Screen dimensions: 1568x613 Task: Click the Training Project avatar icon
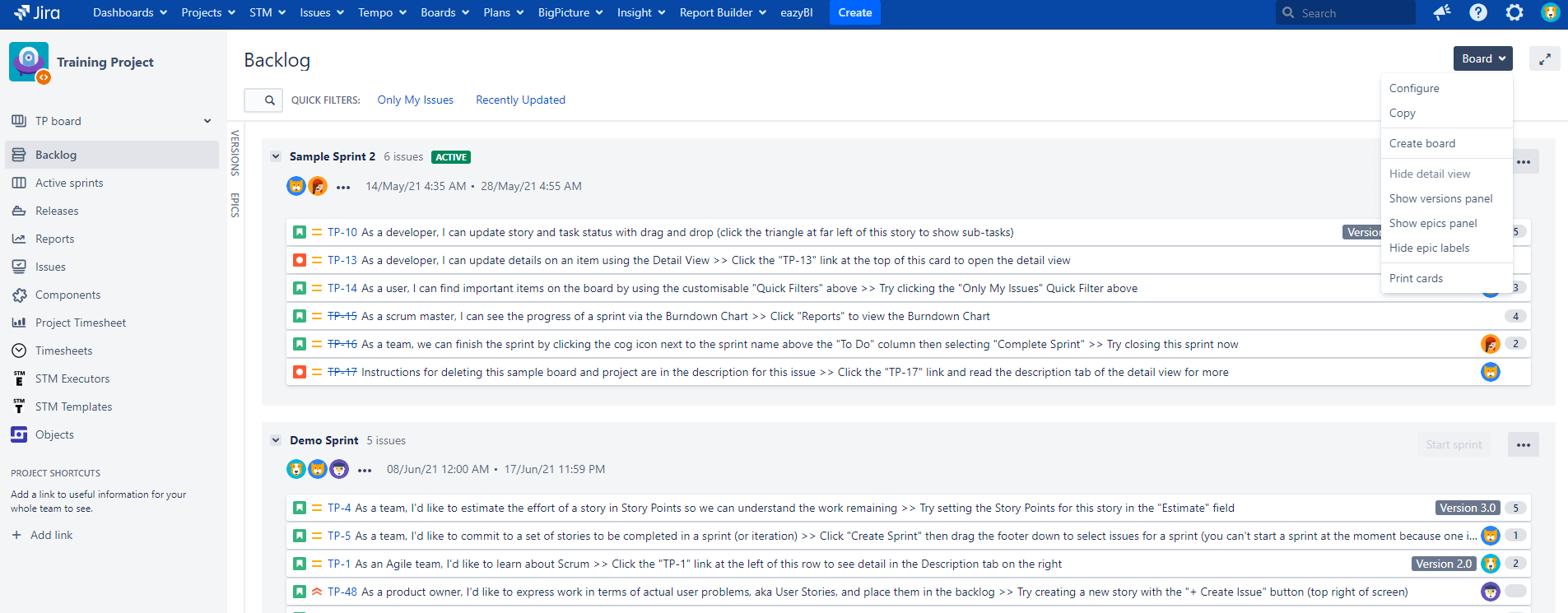coord(29,62)
